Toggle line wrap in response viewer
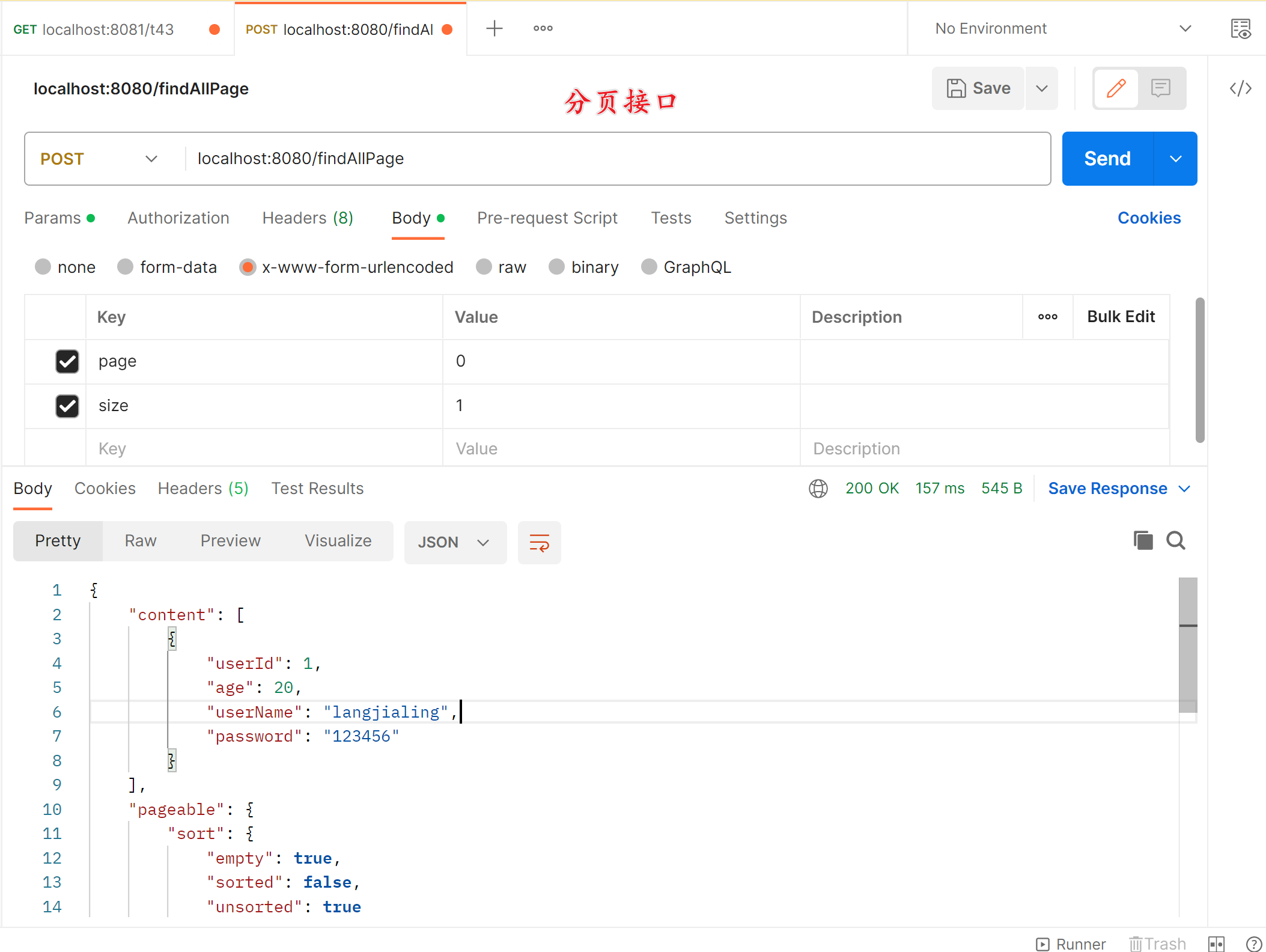Image resolution: width=1266 pixels, height=952 pixels. (539, 543)
